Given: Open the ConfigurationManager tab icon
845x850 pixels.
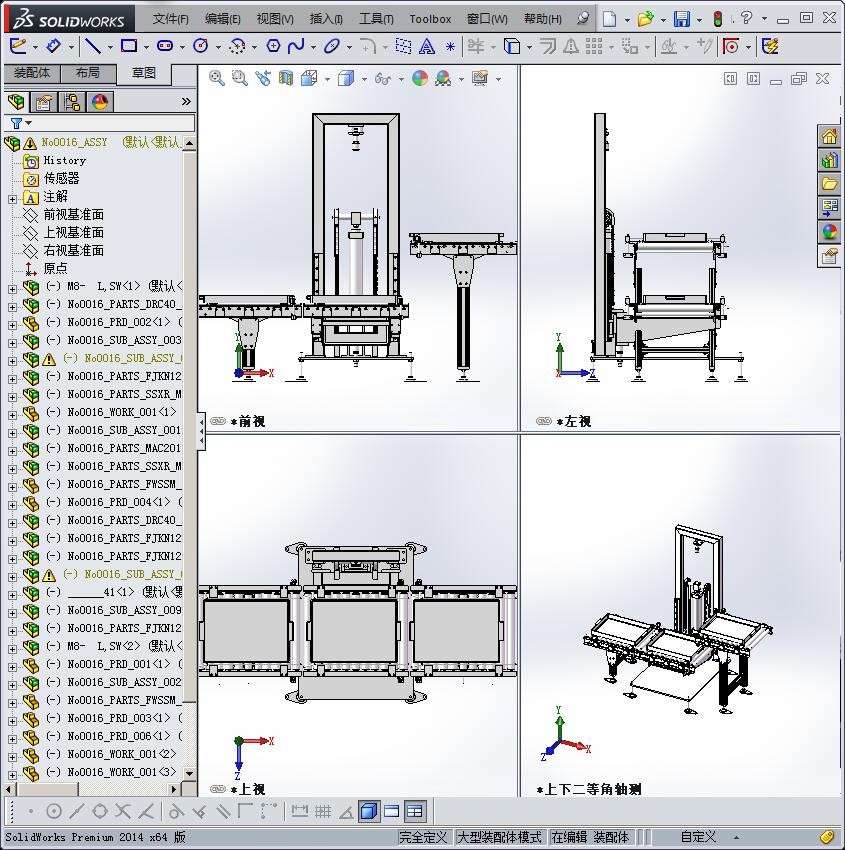Looking at the screenshot, I should point(72,102).
